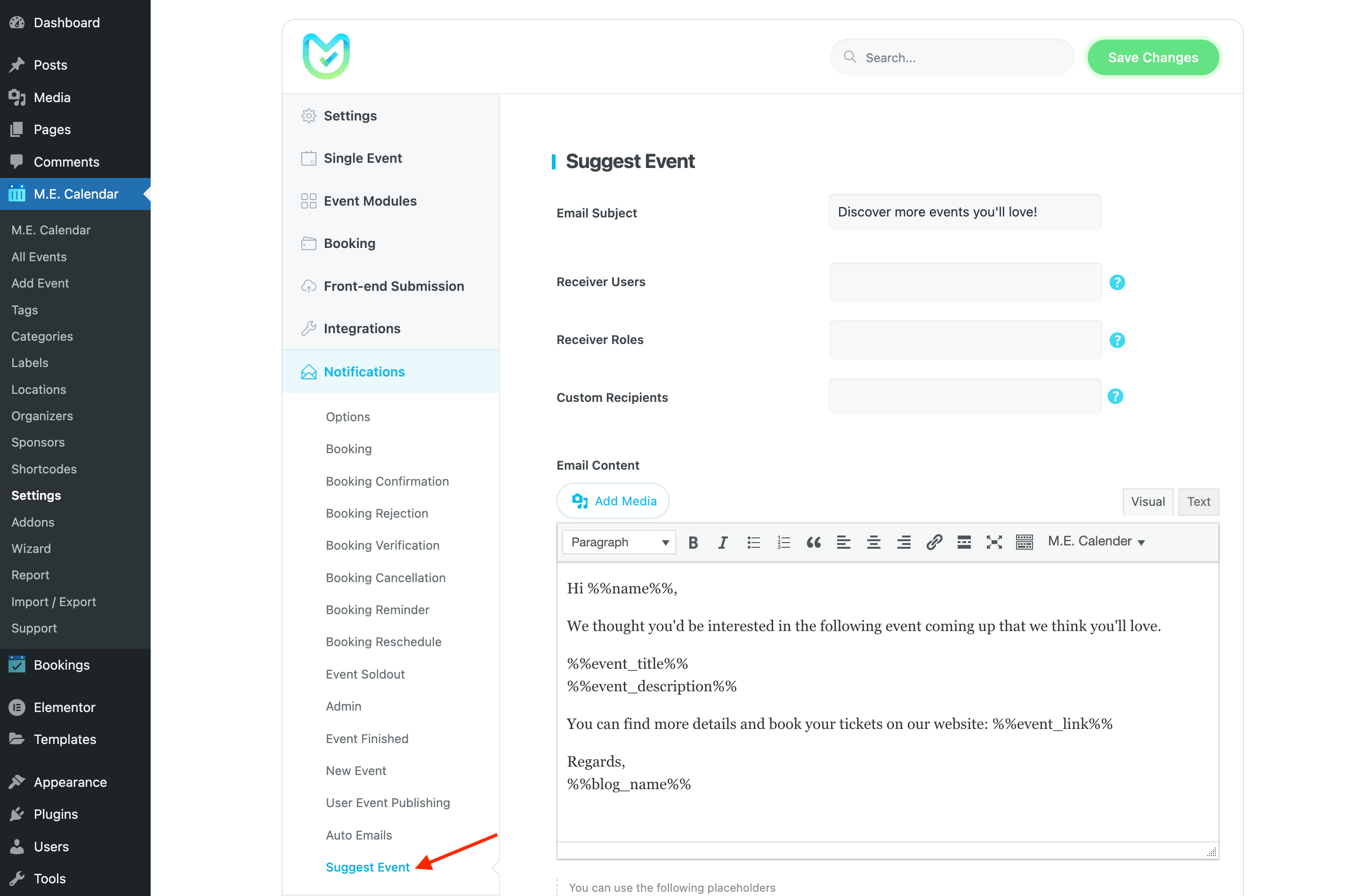Click the Italic formatting icon
The image size is (1356, 896).
click(722, 541)
